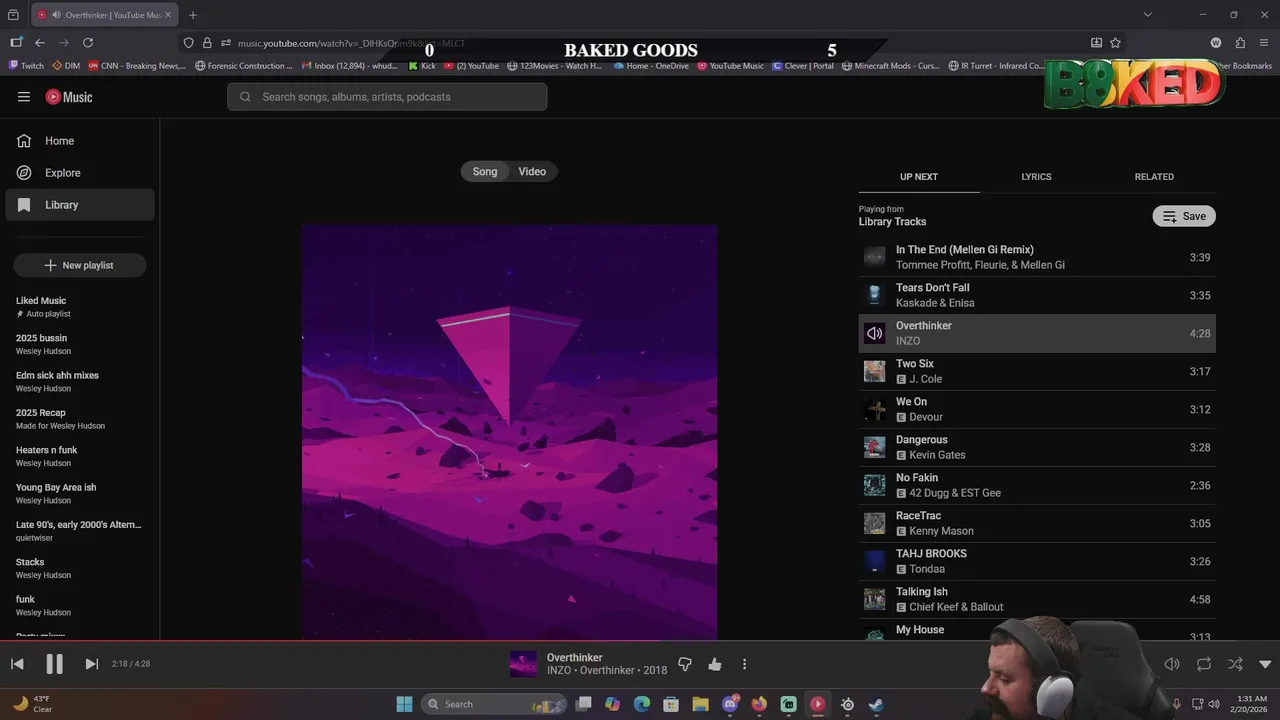Open Library in sidebar
The height and width of the screenshot is (720, 1280).
point(80,205)
